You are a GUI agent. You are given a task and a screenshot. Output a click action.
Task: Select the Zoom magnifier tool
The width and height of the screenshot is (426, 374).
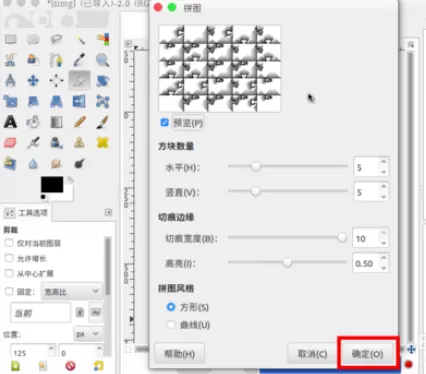103,60
